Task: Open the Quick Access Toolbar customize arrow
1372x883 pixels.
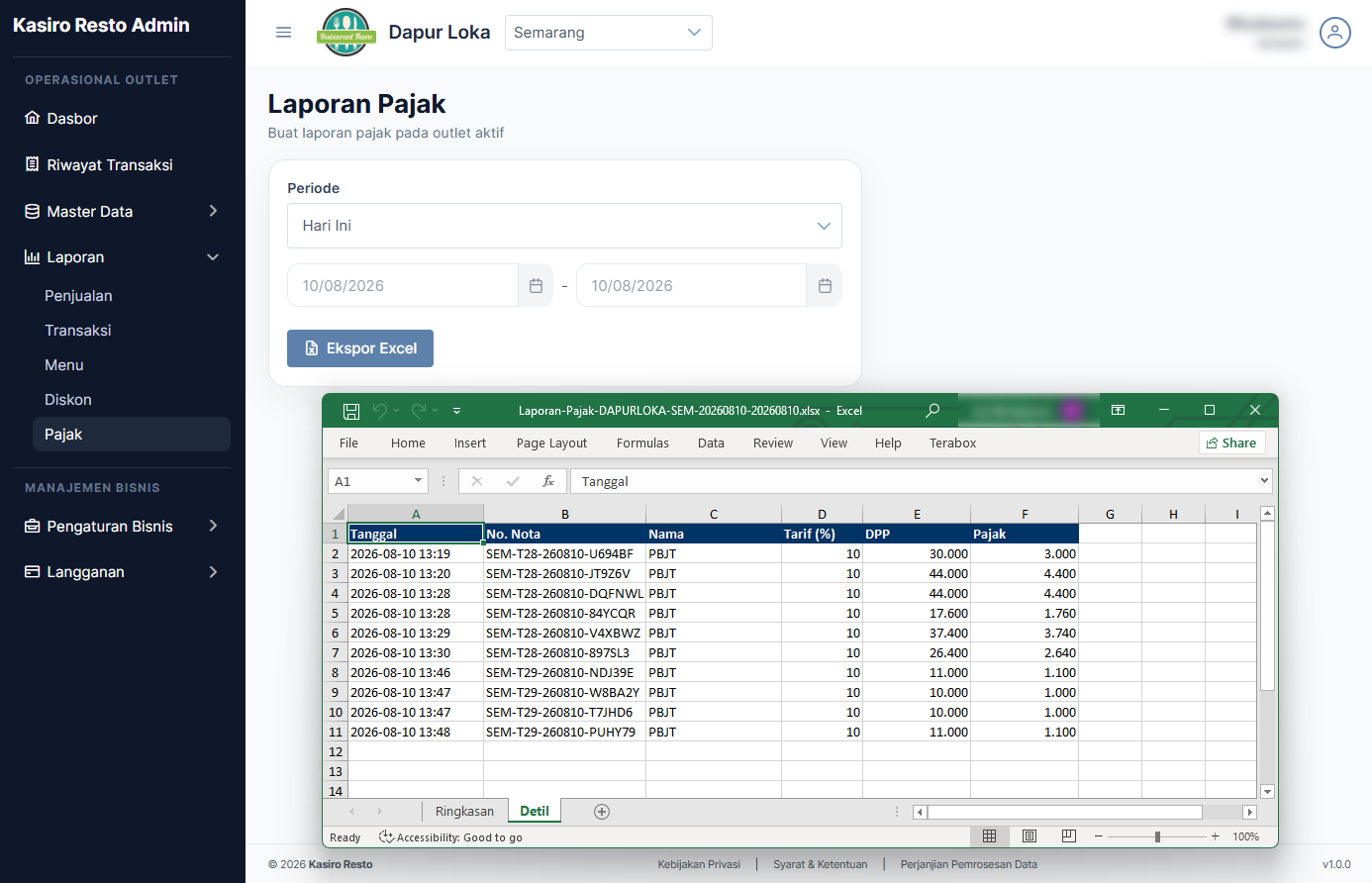Action: click(x=456, y=411)
